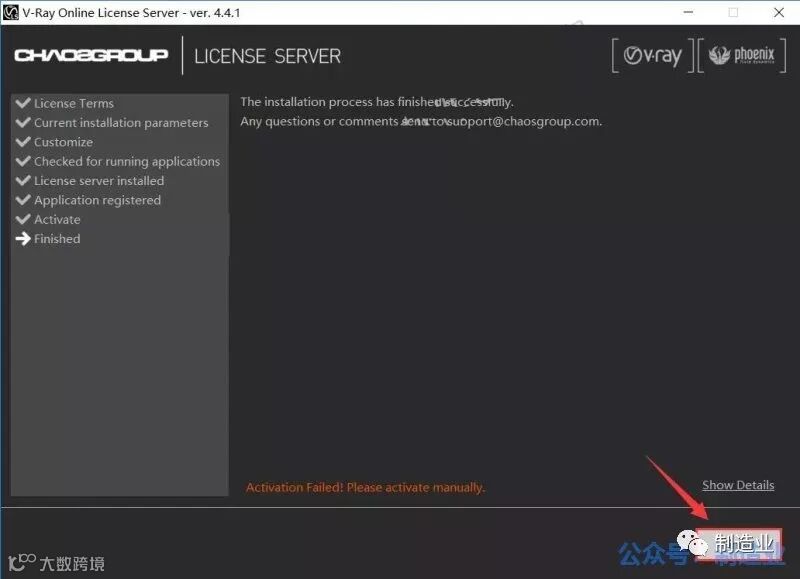
Task: Click the support@chaosgroup.com contact line
Action: [x=421, y=121]
